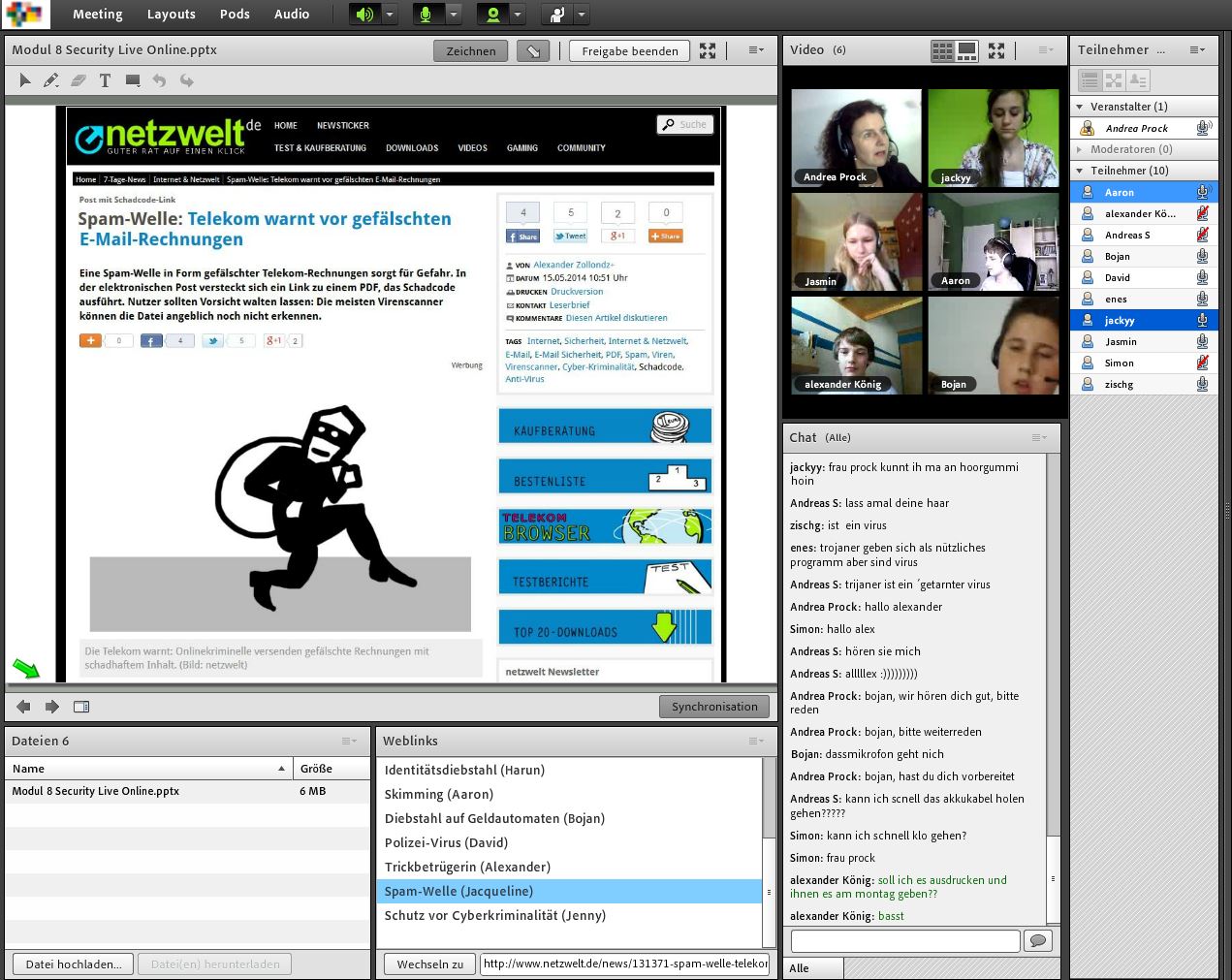1232x980 pixels.
Task: Open webcam options dropdown arrow
Action: (518, 15)
